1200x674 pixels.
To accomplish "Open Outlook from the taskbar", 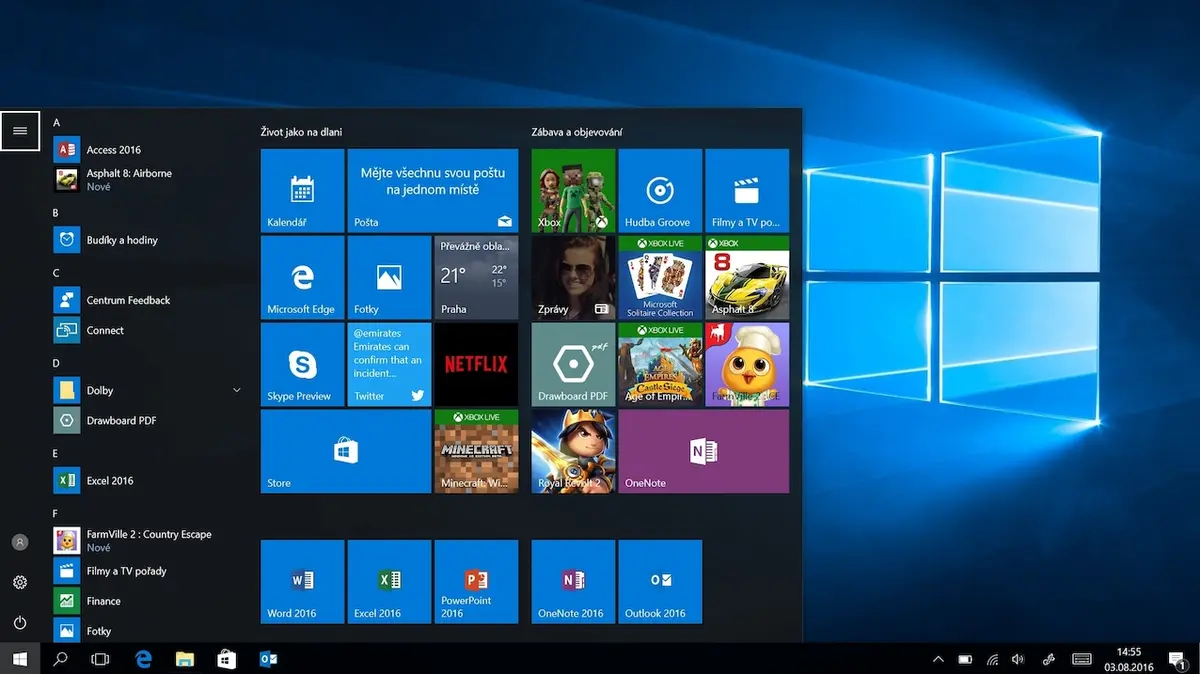I will (x=268, y=659).
